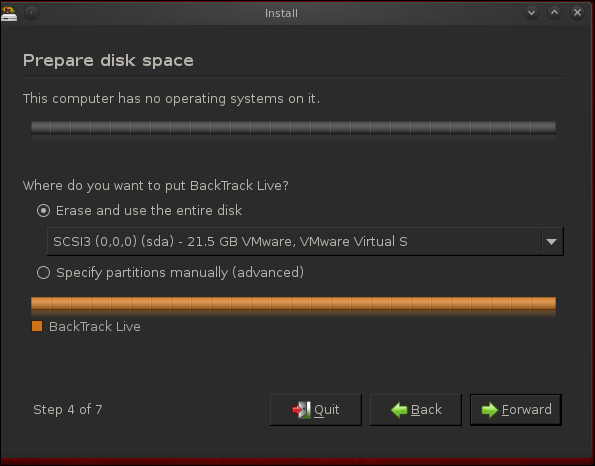The image size is (595, 466).
Task: Open the disk dropdown arrow
Action: [551, 241]
